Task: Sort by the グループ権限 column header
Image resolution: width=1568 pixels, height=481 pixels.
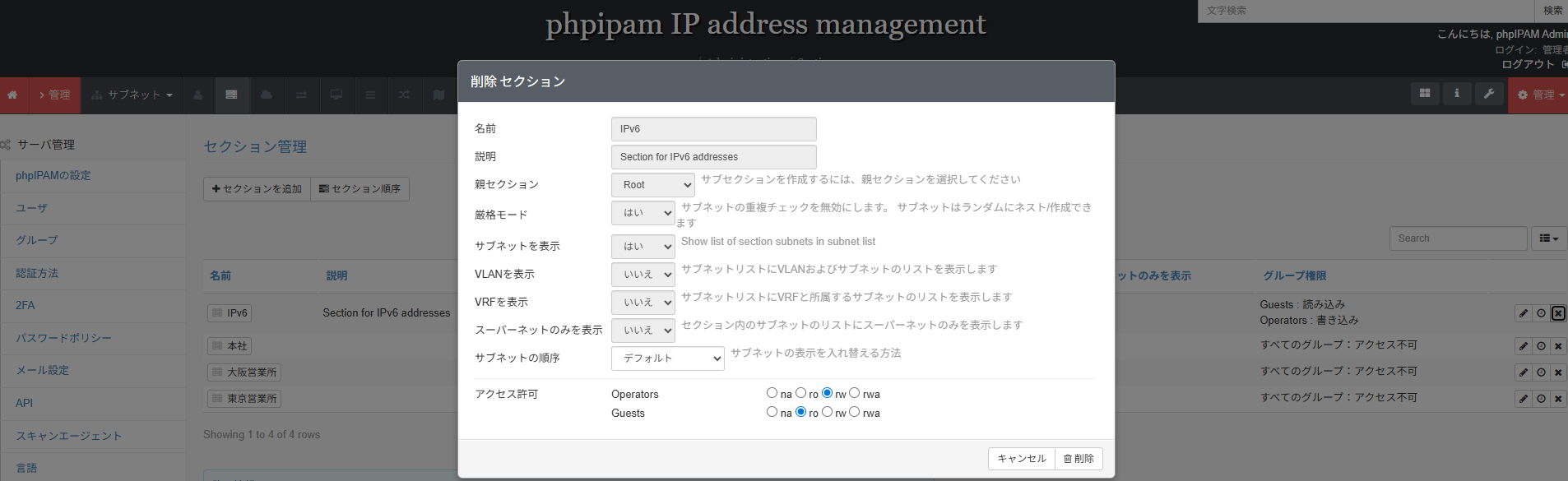Action: [1294, 276]
